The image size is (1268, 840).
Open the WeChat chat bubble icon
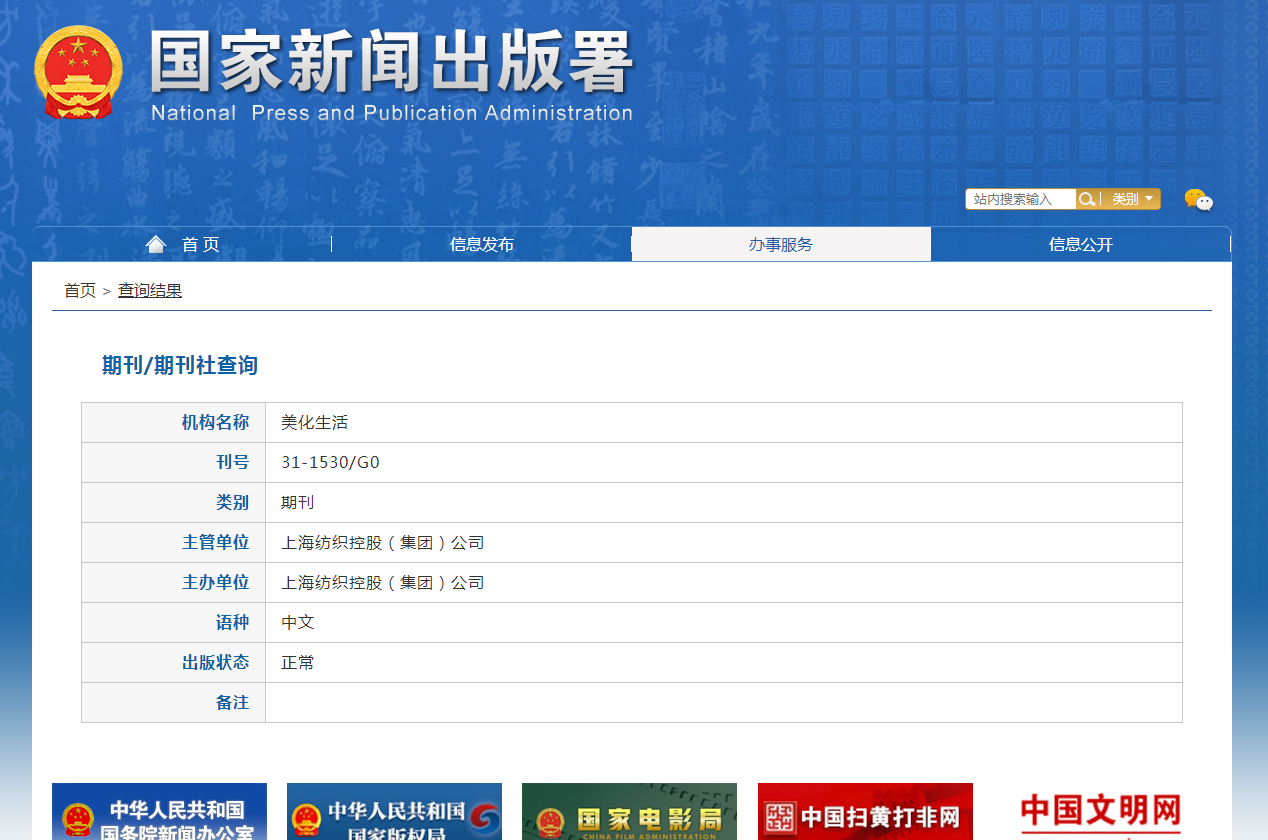click(x=1198, y=200)
